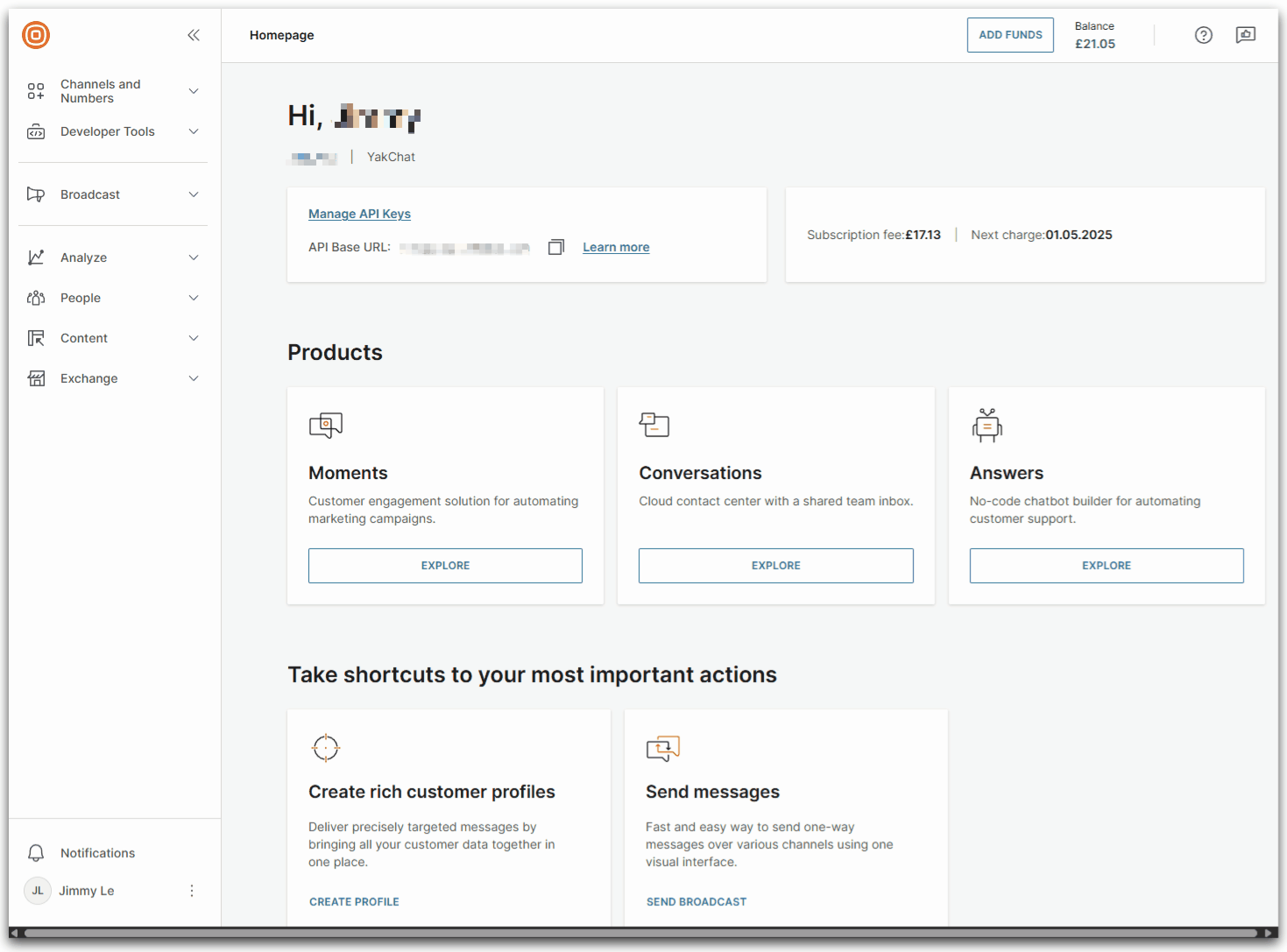Click the horizontal scrollbar at the bottom
Image resolution: width=1287 pixels, height=952 pixels.
tap(641, 934)
